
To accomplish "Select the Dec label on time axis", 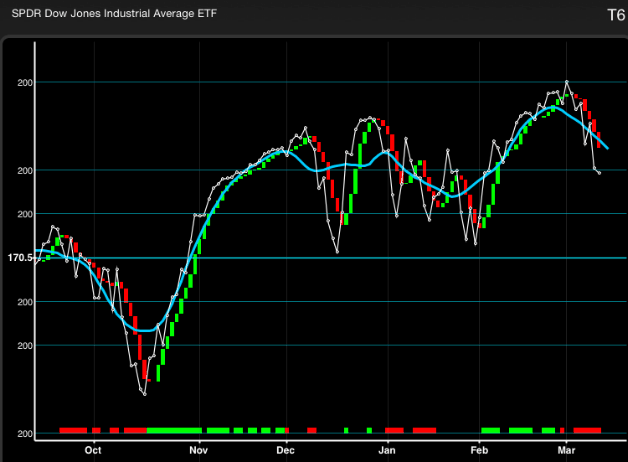I will (x=286, y=450).
